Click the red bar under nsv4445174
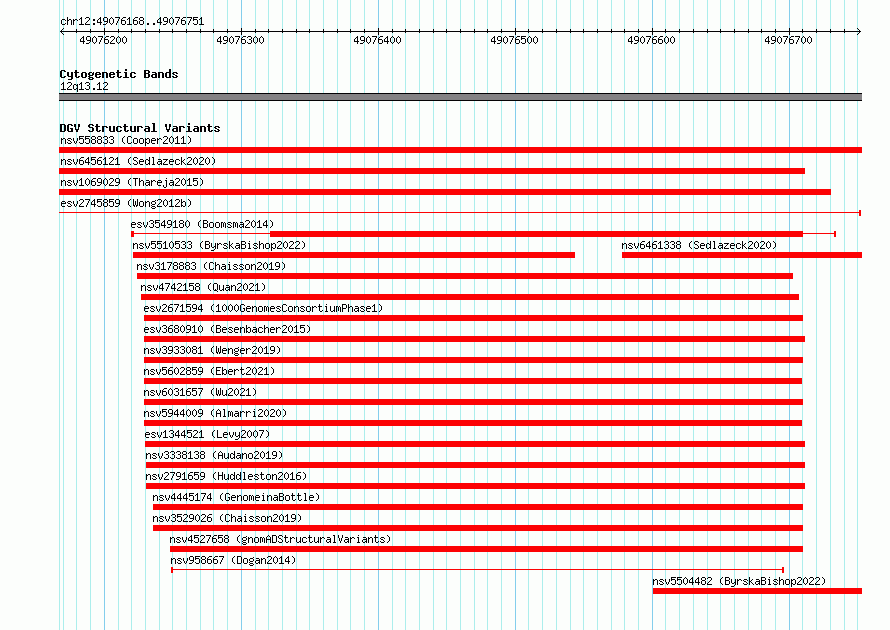890x630 pixels. (x=478, y=507)
